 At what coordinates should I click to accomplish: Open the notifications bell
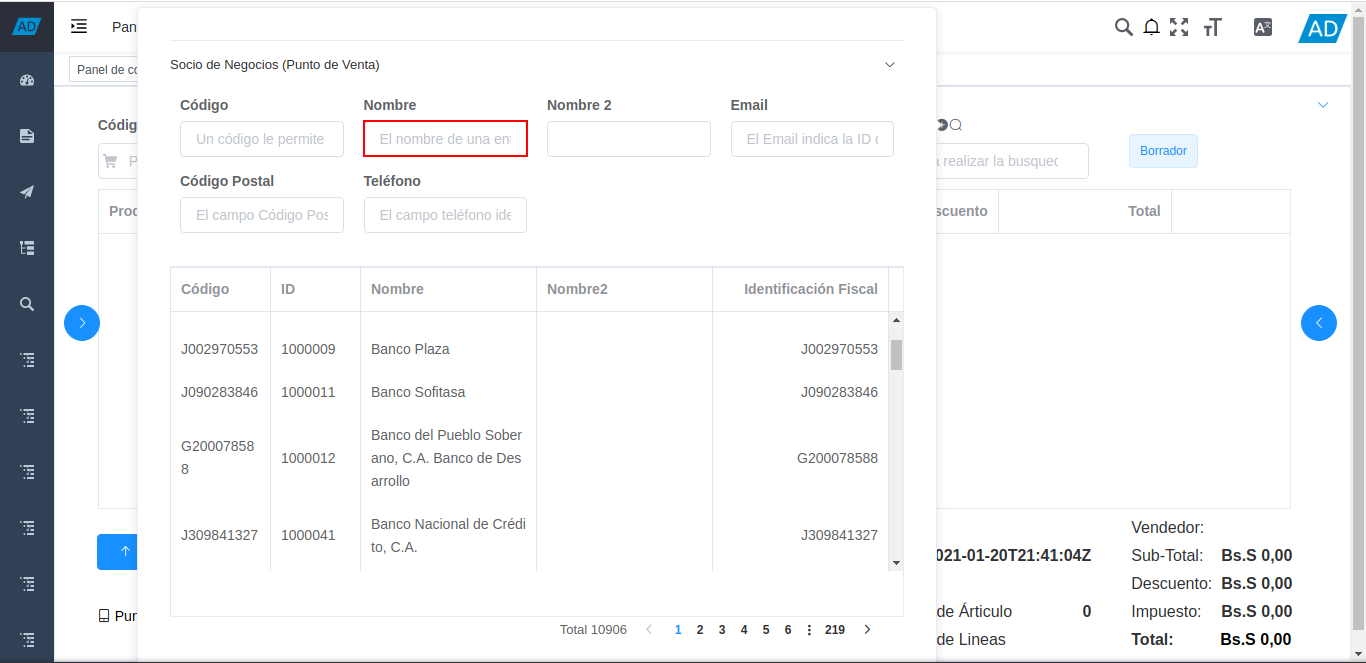pos(1152,27)
